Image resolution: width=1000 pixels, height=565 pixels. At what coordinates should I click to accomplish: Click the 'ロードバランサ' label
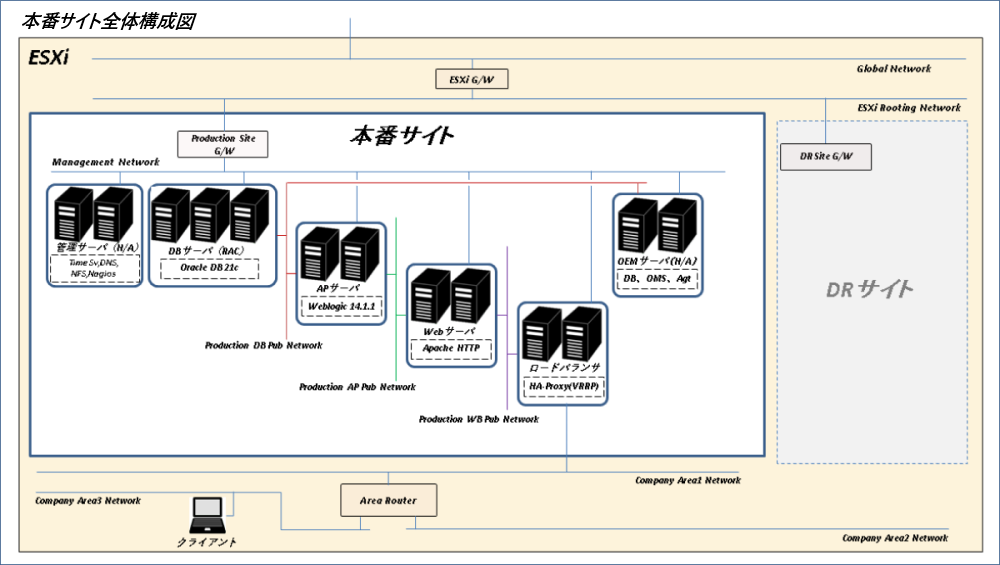tap(564, 368)
